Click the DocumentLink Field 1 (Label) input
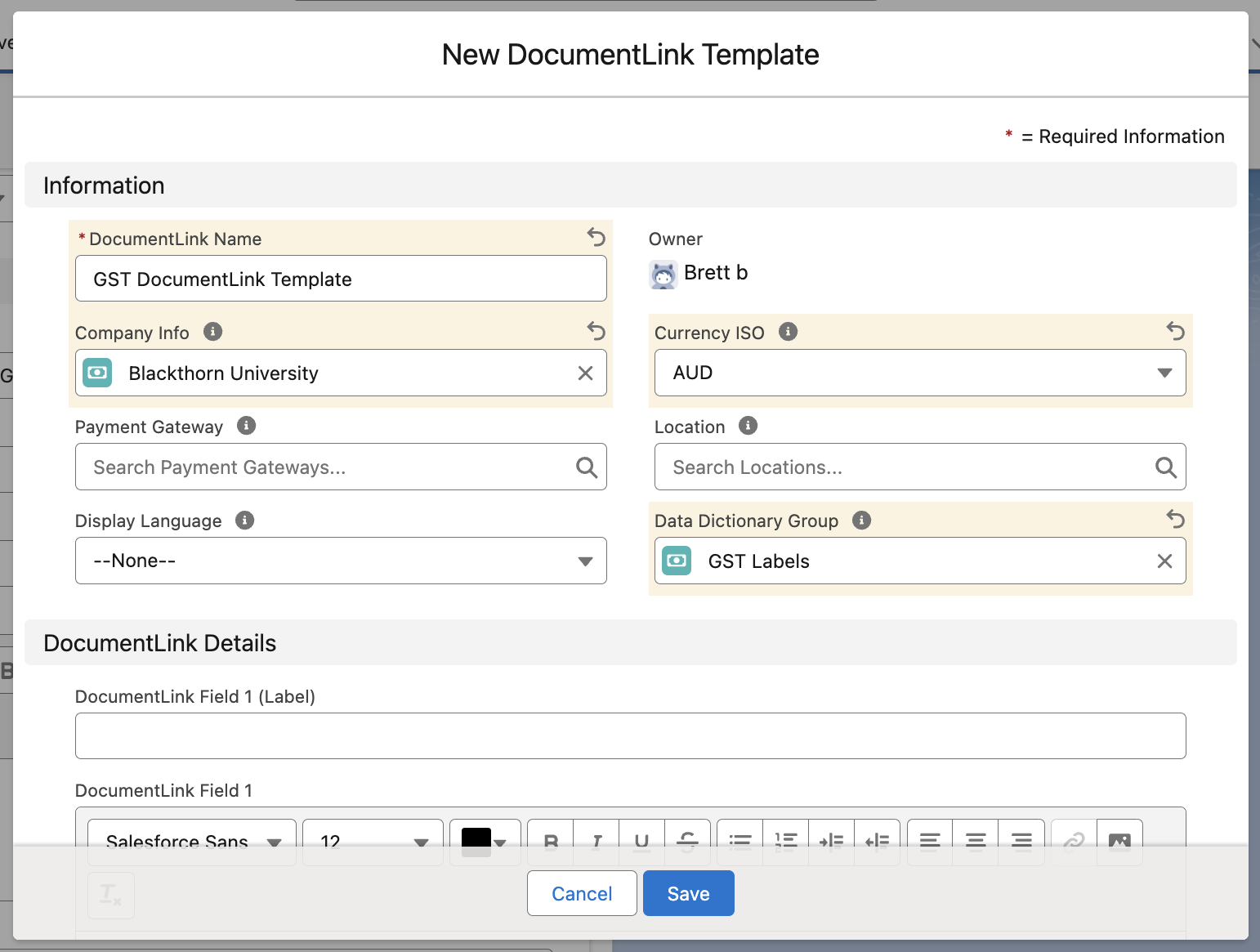This screenshot has width=1260, height=952. click(x=630, y=735)
